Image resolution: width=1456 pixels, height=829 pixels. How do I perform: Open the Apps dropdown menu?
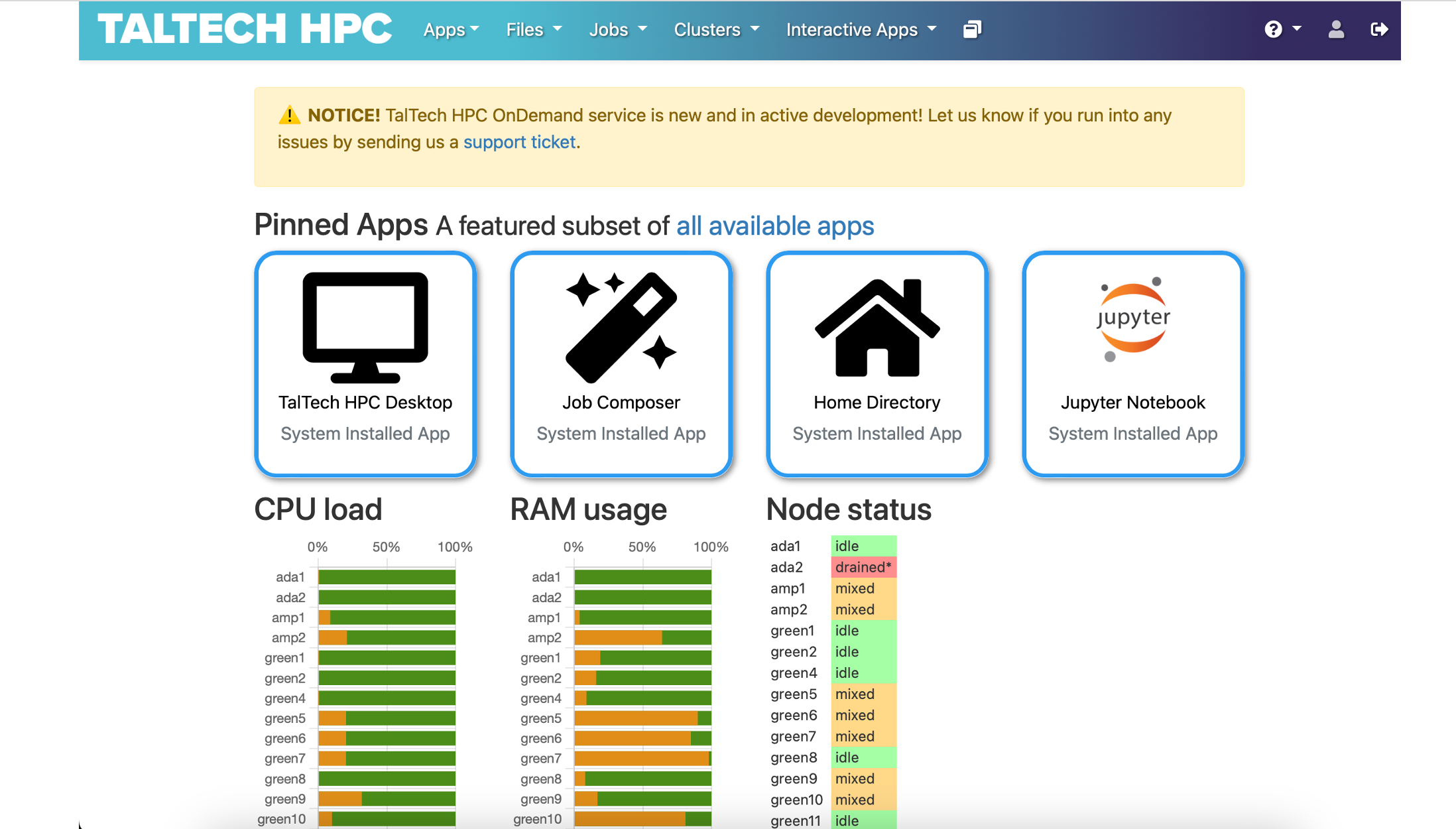click(451, 30)
